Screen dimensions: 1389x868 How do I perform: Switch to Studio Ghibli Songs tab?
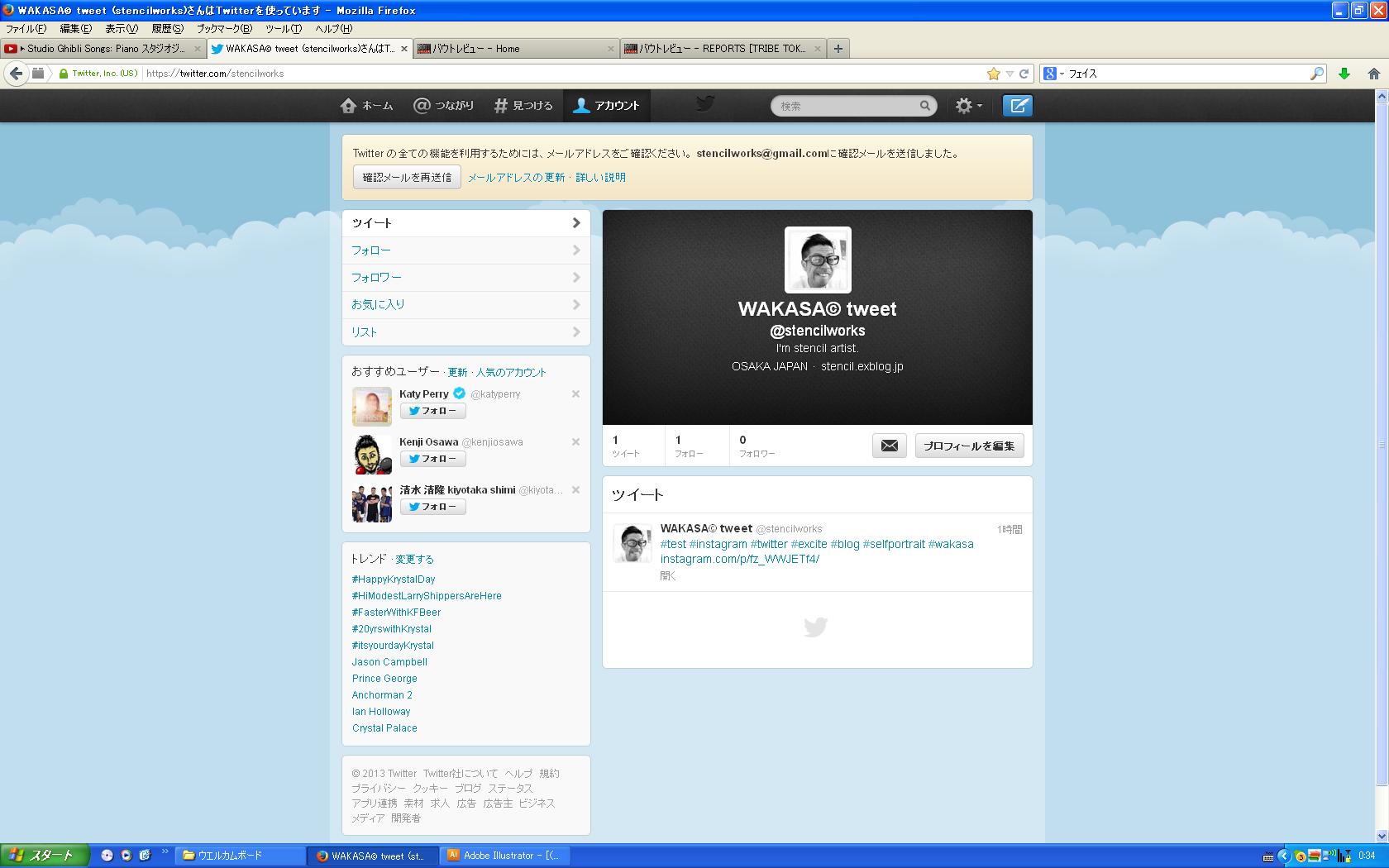tap(103, 49)
